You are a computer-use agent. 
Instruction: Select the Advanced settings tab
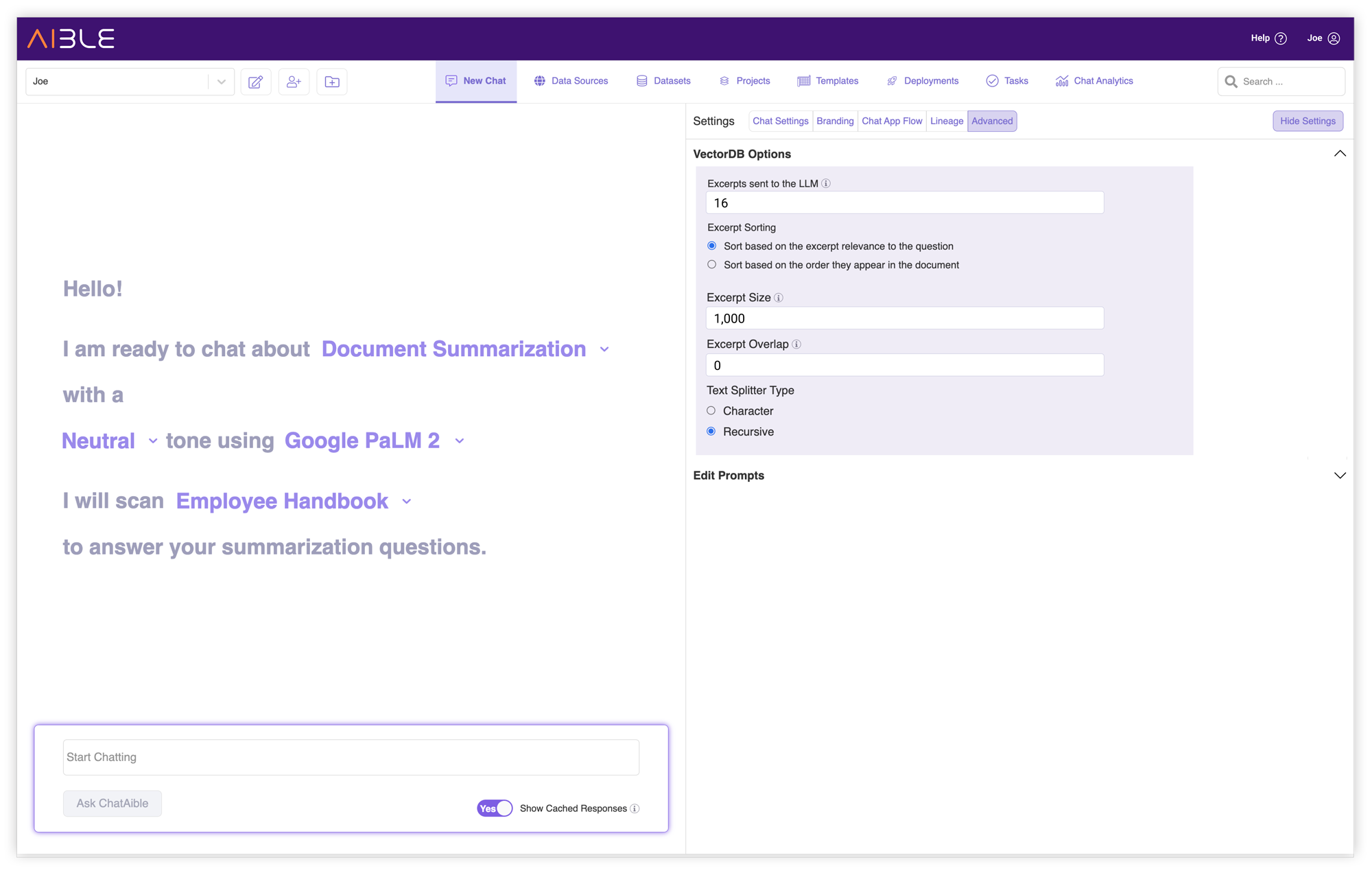pyautogui.click(x=992, y=121)
